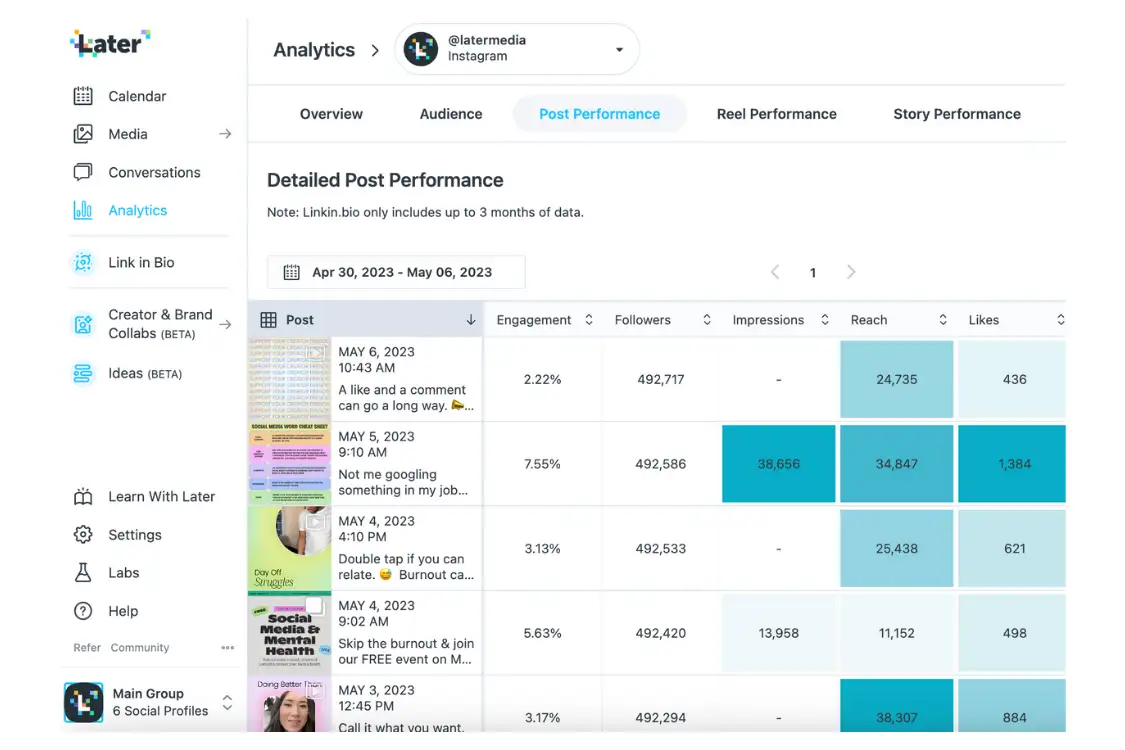Open Learn With Later
The width and height of the screenshot is (1125, 750).
click(x=161, y=497)
